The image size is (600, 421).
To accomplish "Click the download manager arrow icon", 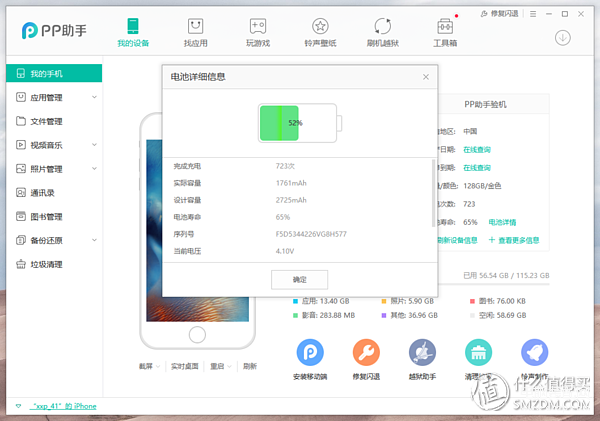I will coord(562,38).
